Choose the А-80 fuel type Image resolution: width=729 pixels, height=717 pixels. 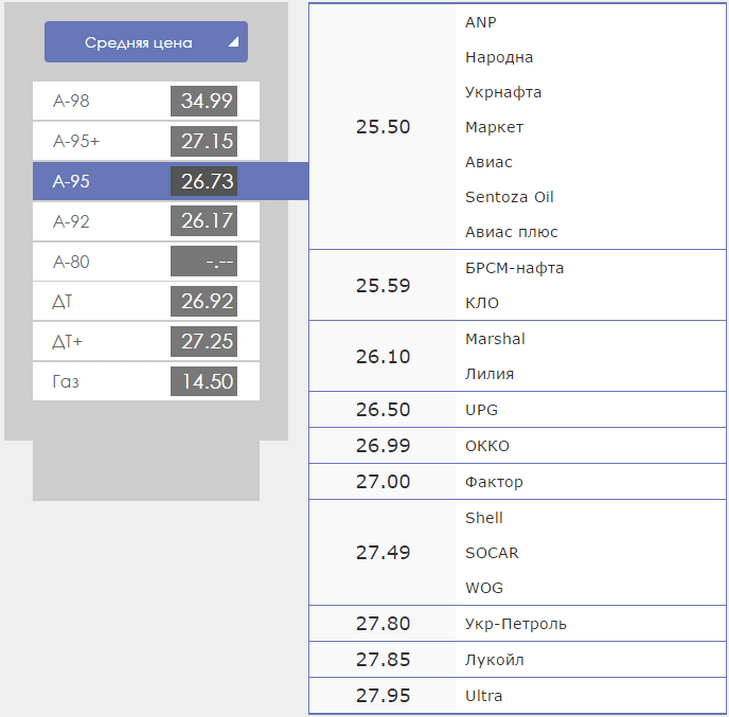146,261
